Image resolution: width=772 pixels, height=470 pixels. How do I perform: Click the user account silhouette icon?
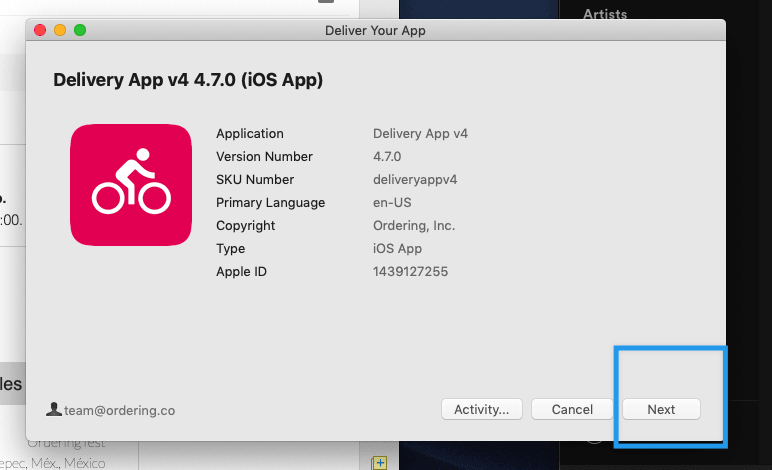53,409
